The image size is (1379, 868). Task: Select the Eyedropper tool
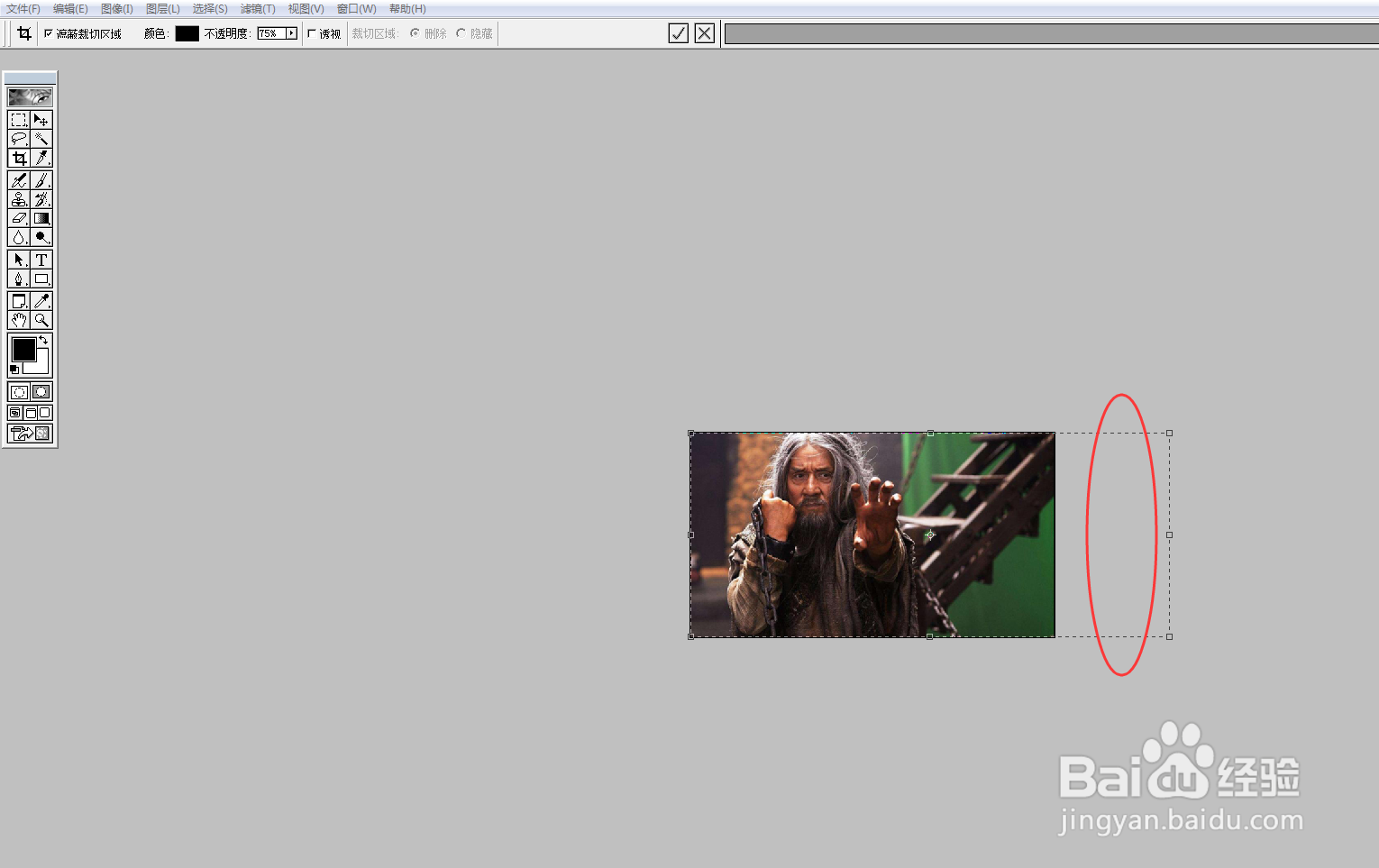(x=41, y=301)
